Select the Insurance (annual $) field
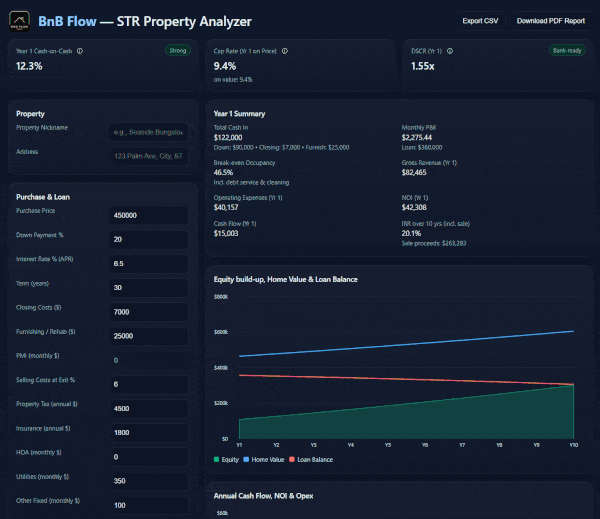Image resolution: width=600 pixels, height=519 pixels. [x=148, y=433]
